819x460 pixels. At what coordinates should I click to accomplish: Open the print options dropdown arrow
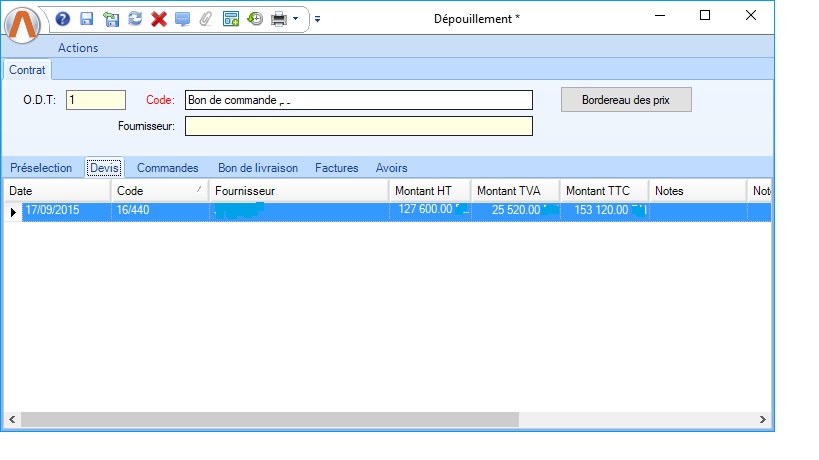tap(296, 19)
